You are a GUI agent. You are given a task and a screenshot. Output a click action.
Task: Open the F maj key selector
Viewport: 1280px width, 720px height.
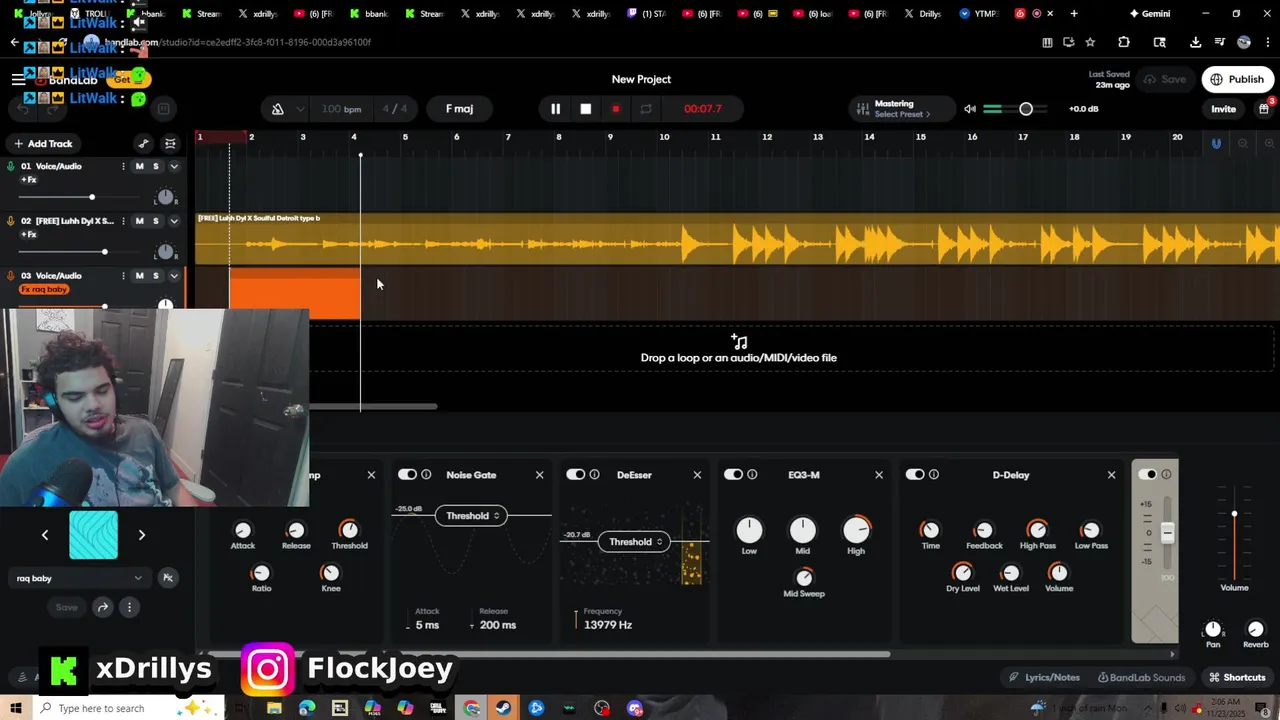pos(459,109)
